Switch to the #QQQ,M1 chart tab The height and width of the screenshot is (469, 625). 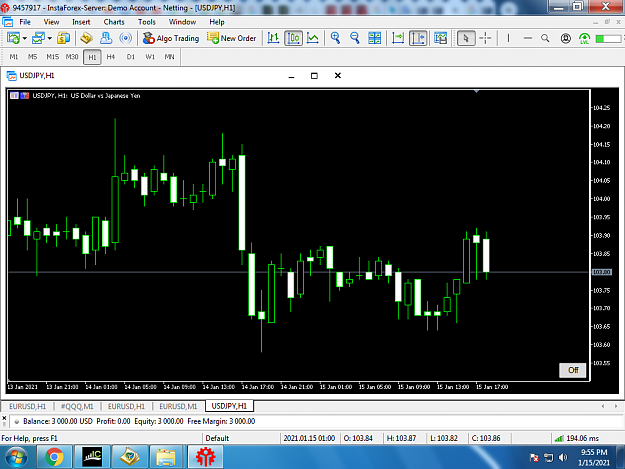[x=77, y=406]
